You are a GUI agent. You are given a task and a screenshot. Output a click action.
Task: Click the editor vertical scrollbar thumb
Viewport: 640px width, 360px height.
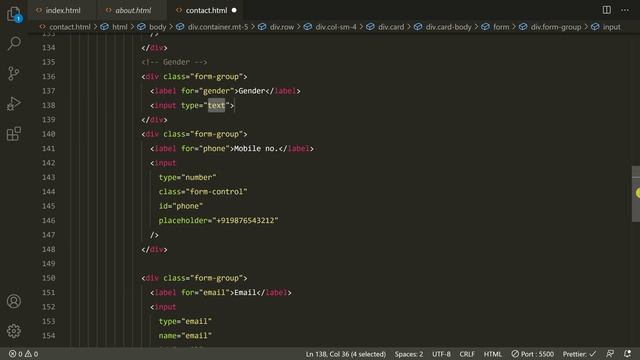[x=636, y=193]
